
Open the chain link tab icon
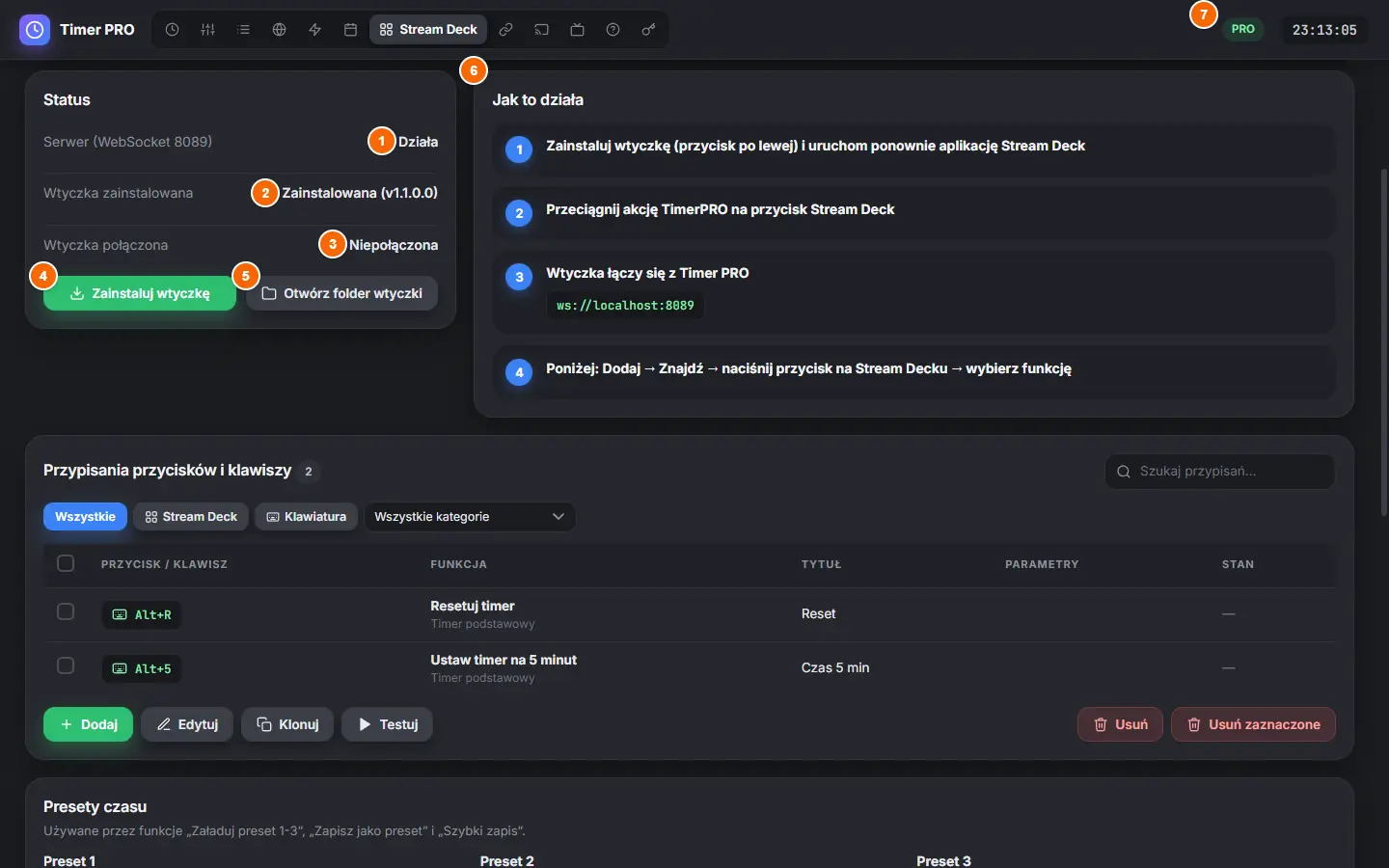pyautogui.click(x=505, y=30)
